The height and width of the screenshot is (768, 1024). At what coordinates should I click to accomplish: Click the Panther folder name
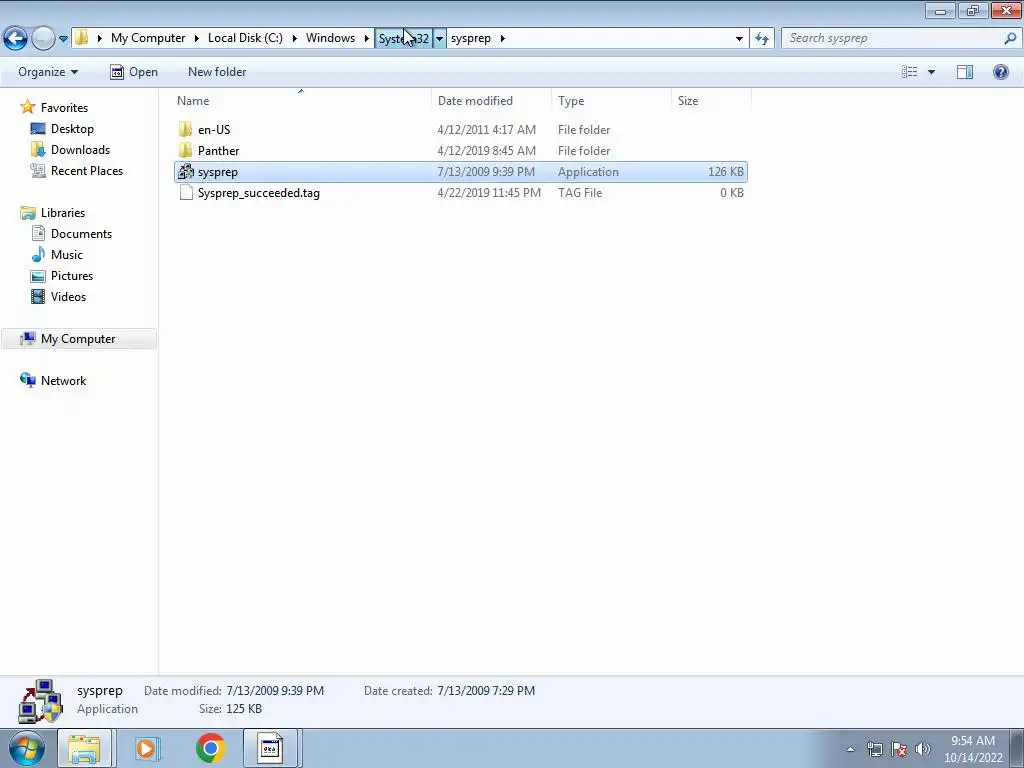(218, 150)
